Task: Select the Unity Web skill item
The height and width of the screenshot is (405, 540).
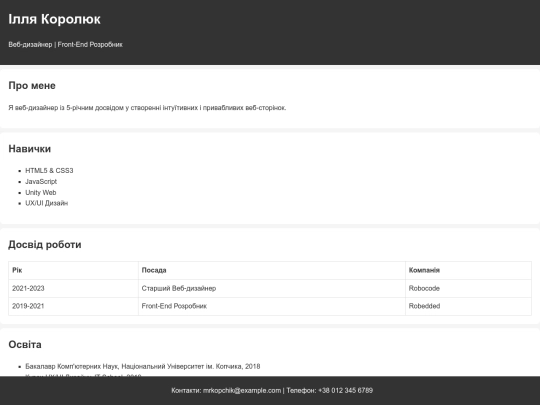Action: click(x=41, y=193)
